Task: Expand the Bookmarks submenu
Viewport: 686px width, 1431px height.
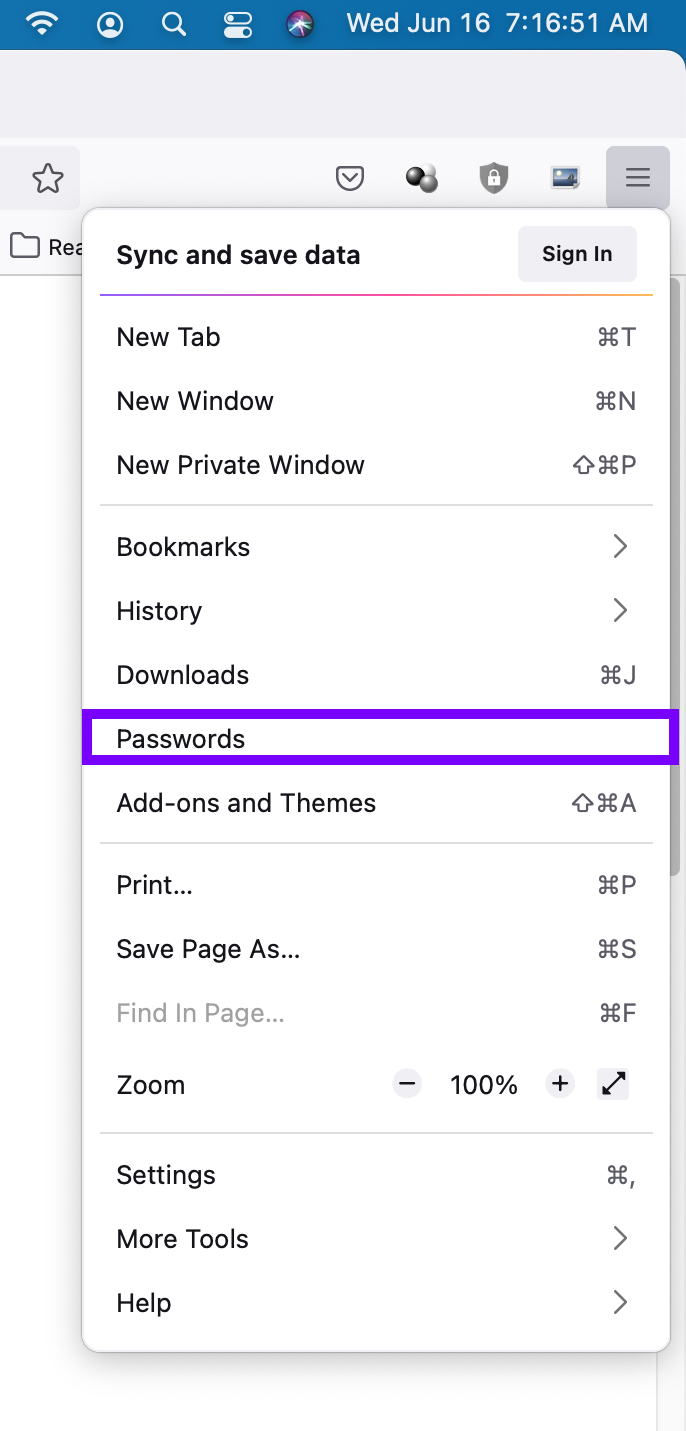Action: pyautogui.click(x=376, y=547)
